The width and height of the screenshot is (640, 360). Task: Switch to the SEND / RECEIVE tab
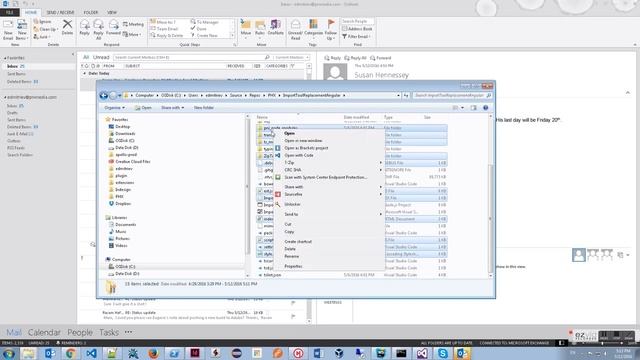click(60, 13)
